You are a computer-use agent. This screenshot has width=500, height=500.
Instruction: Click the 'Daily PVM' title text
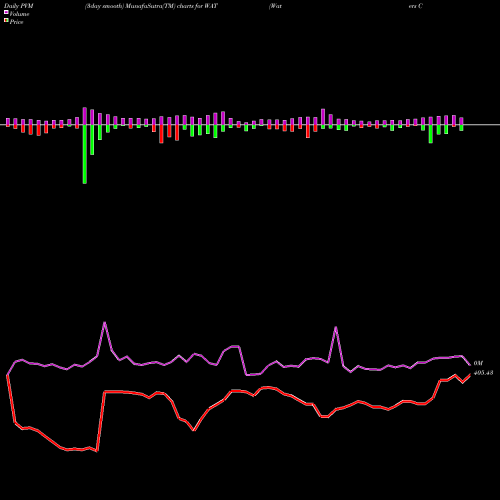(19, 6)
